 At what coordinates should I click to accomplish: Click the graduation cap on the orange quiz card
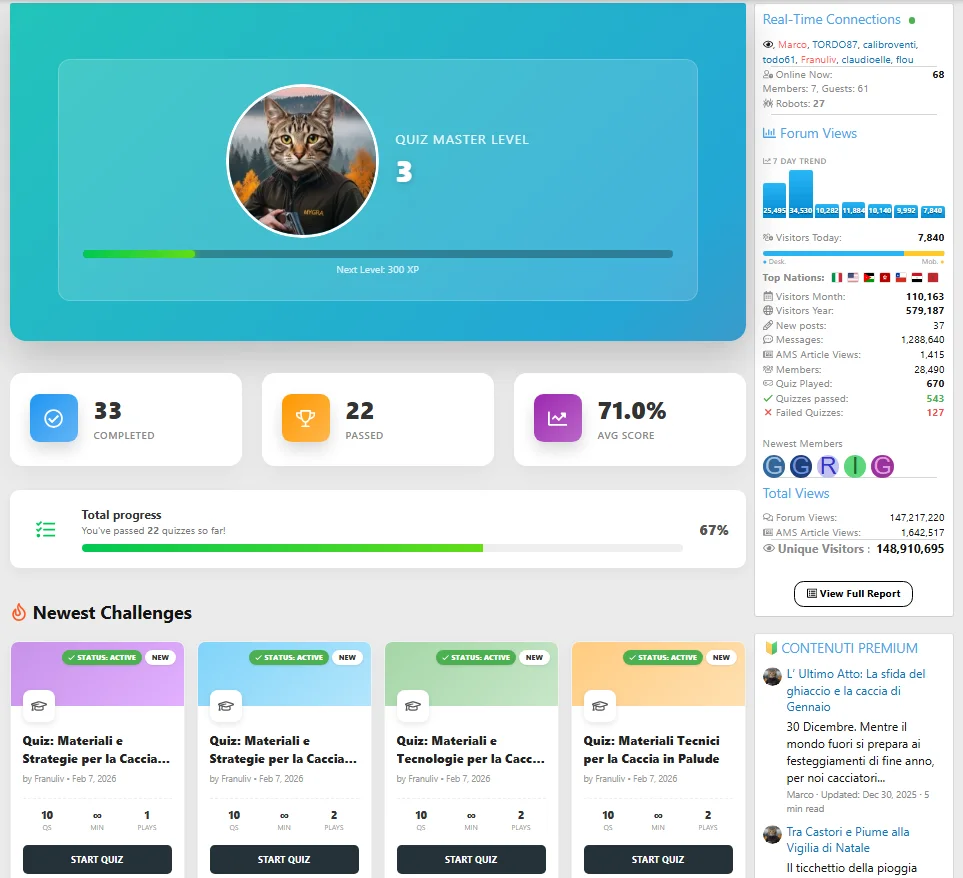click(x=600, y=706)
